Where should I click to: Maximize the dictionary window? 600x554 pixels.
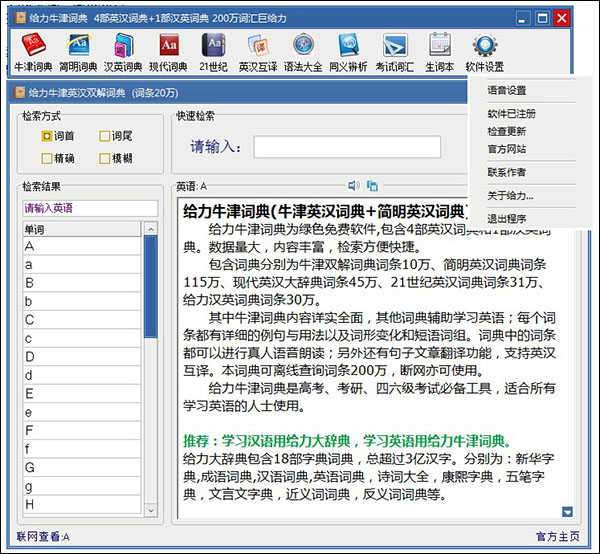542,18
